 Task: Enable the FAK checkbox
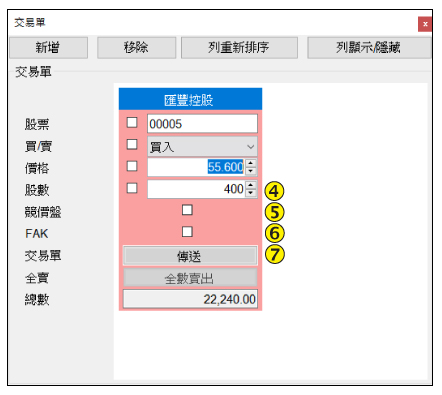coord(187,232)
